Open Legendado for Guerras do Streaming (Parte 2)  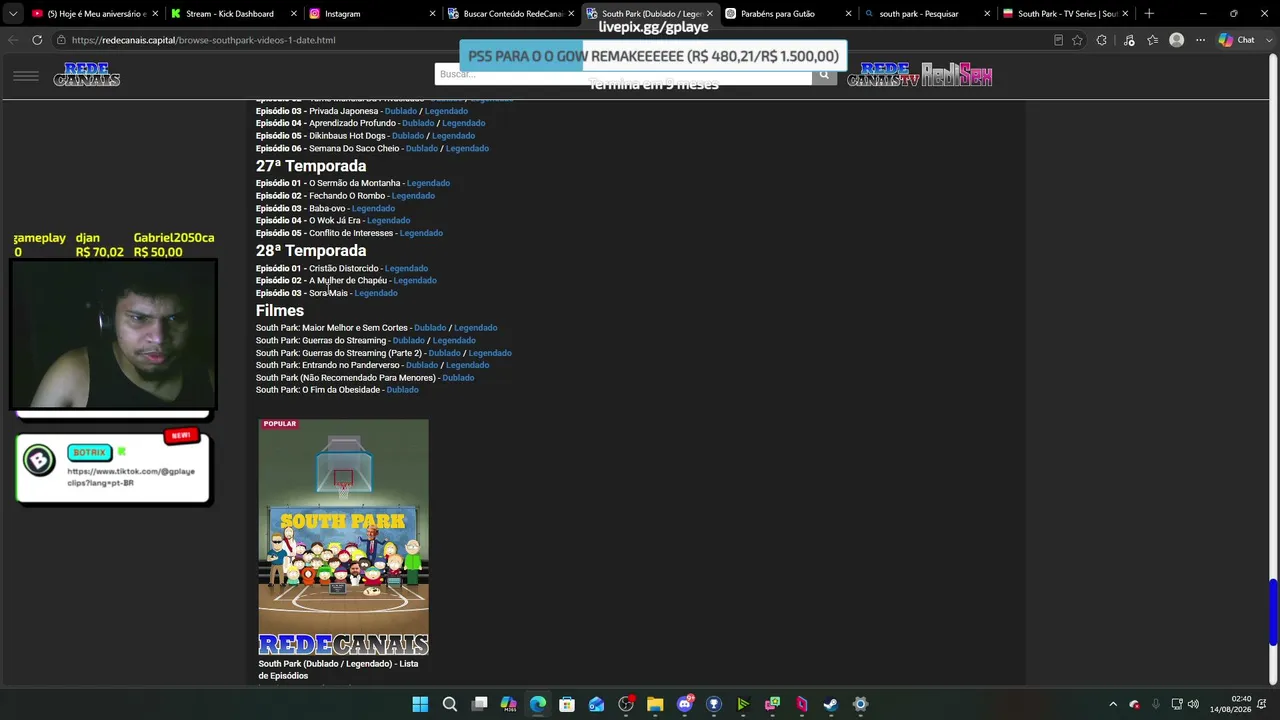point(490,353)
